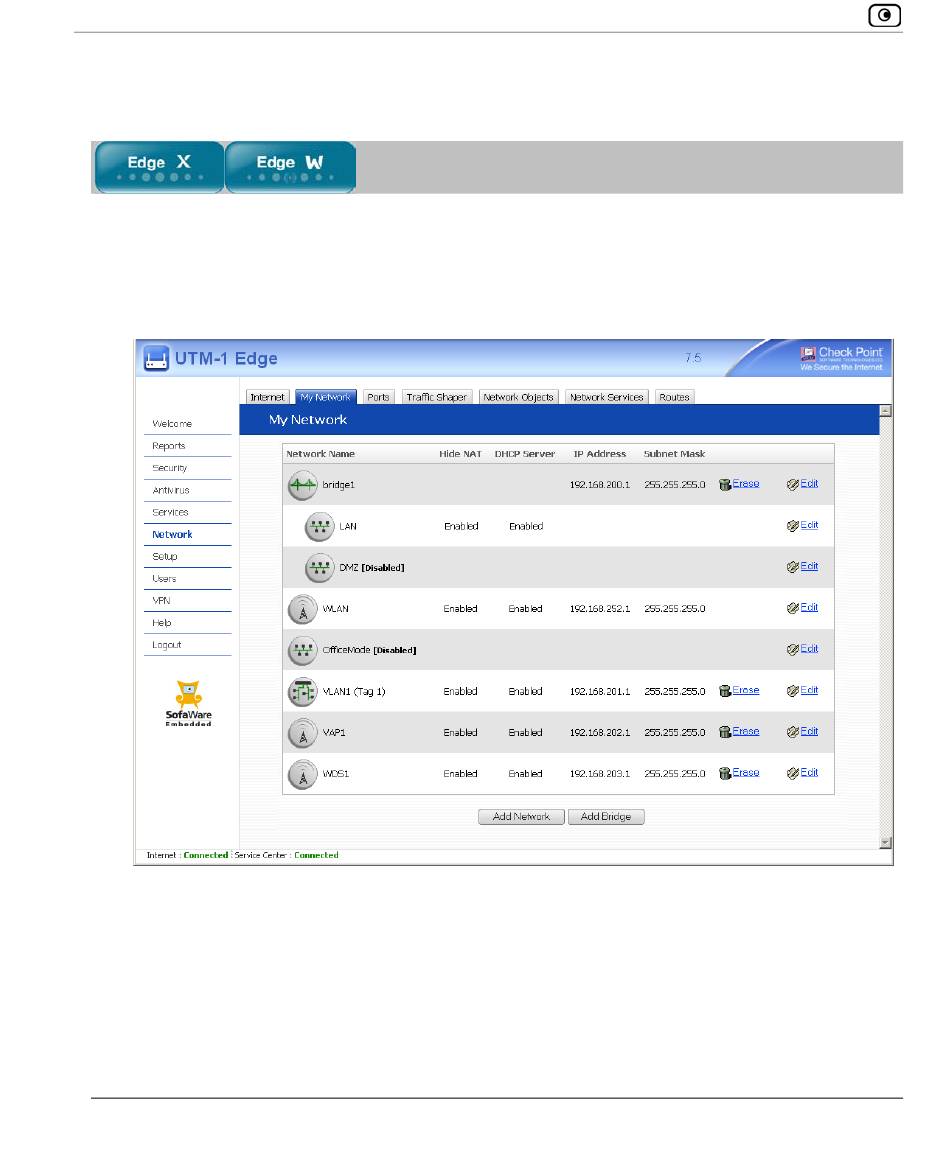Click IP address 192.168.200.1
The image size is (950, 1176).
tap(600, 485)
